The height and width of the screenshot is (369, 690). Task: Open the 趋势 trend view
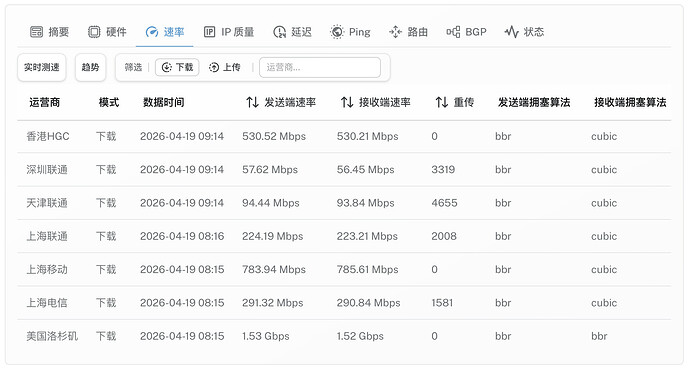pyautogui.click(x=90, y=67)
